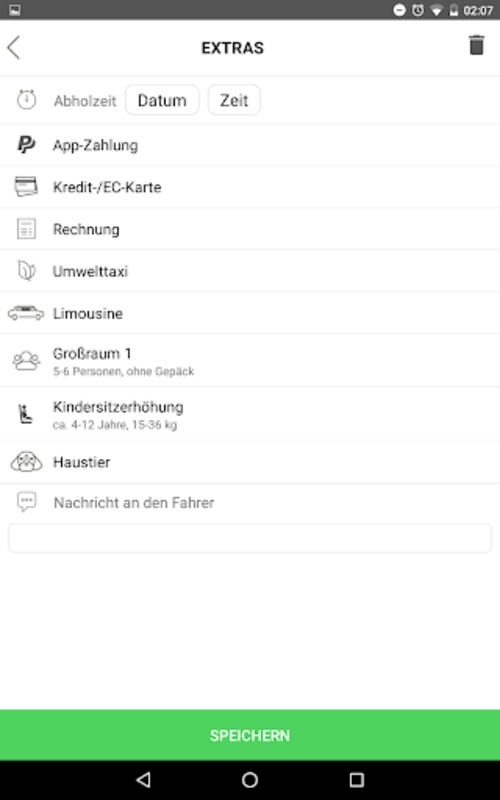This screenshot has height=800, width=500.
Task: Tap the stopwatch icon beside Abholzeit
Action: 27,99
